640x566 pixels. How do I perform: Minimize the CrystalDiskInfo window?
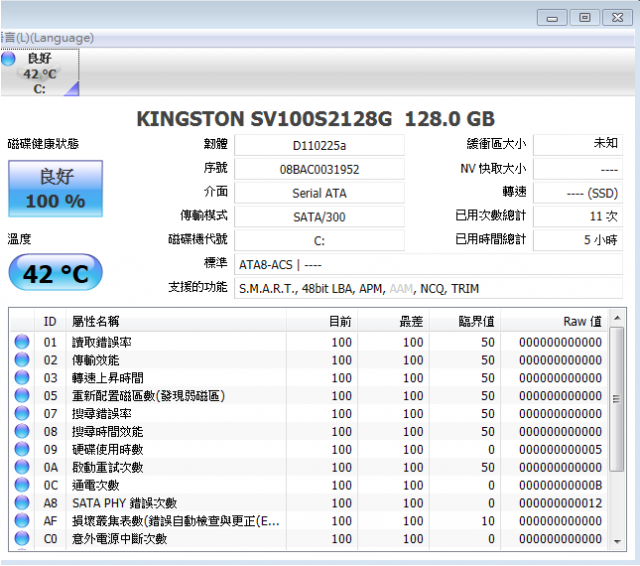[552, 18]
